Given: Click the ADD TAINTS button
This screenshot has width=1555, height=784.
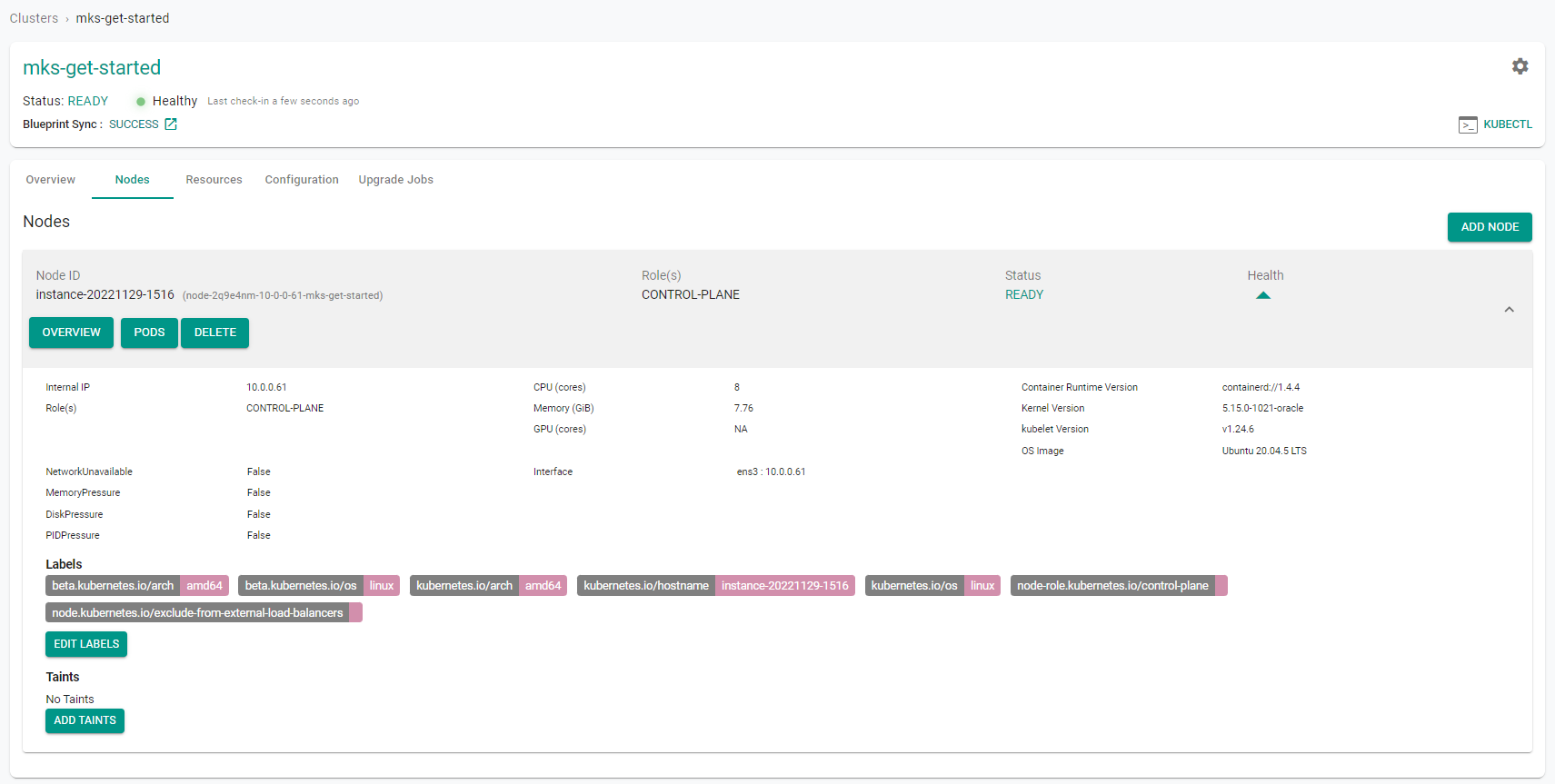Looking at the screenshot, I should coord(85,720).
